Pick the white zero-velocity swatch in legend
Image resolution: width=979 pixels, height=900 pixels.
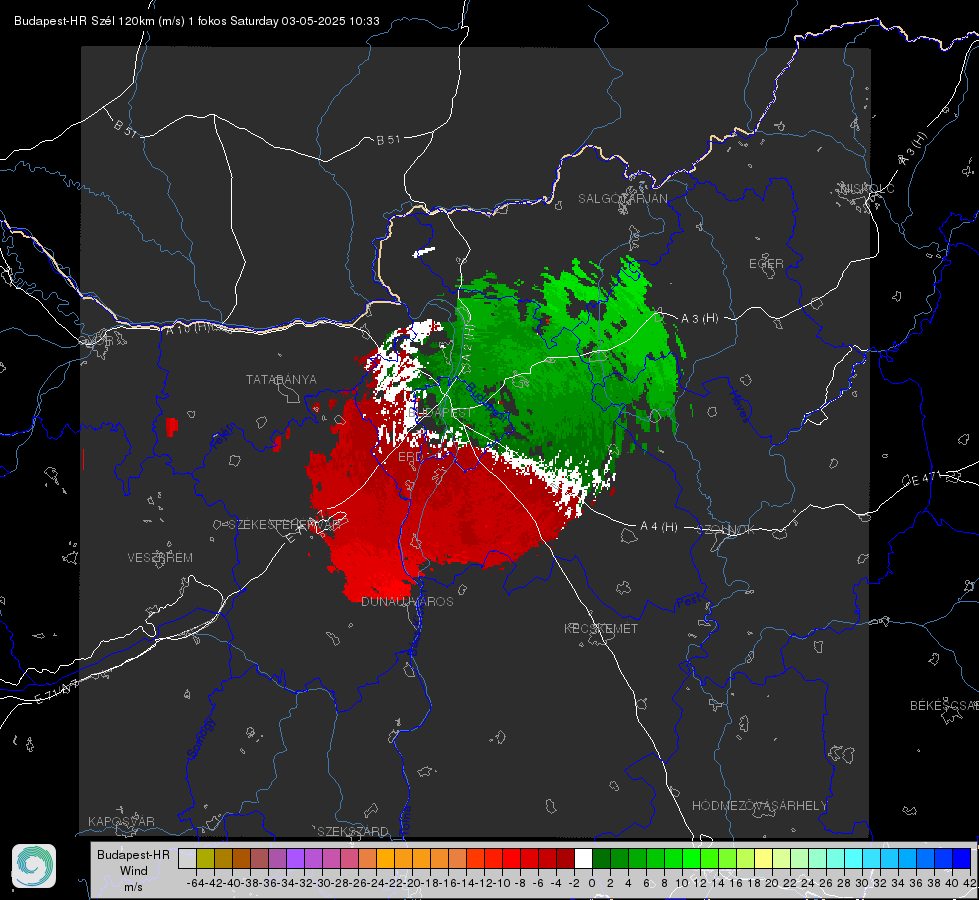(x=583, y=858)
